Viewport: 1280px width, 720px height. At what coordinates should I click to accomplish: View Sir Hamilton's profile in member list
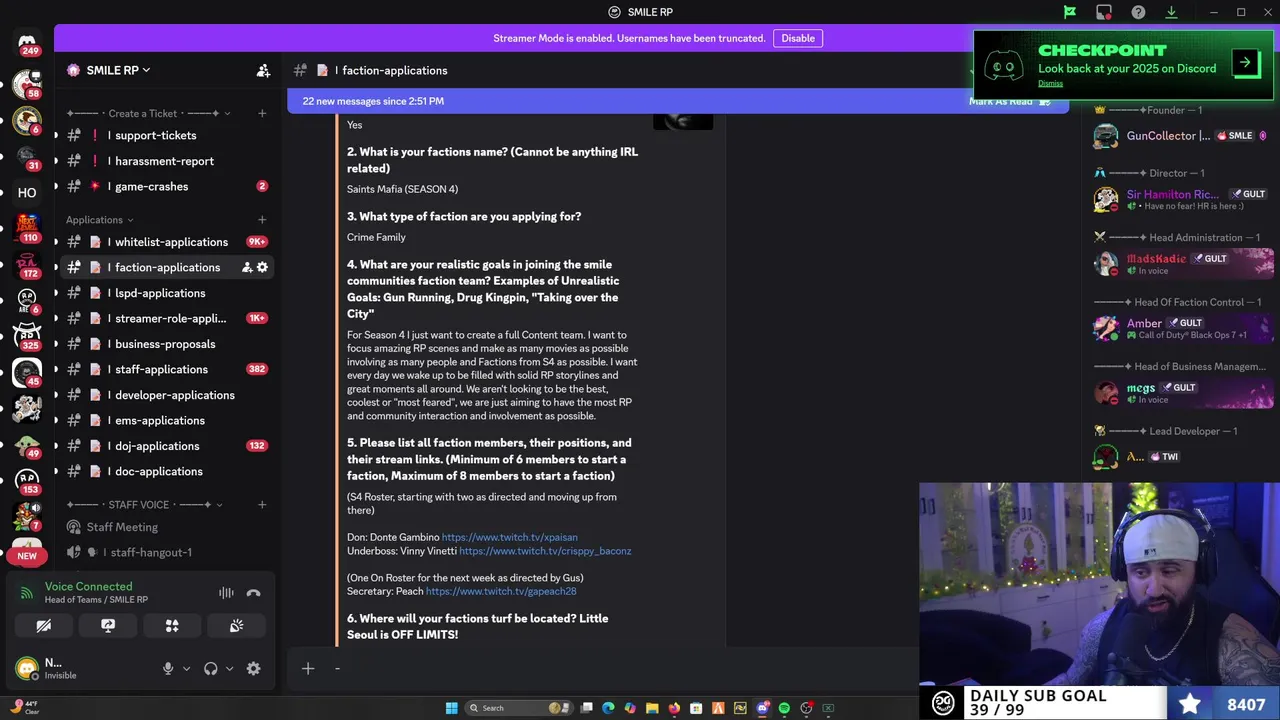tap(1182, 199)
